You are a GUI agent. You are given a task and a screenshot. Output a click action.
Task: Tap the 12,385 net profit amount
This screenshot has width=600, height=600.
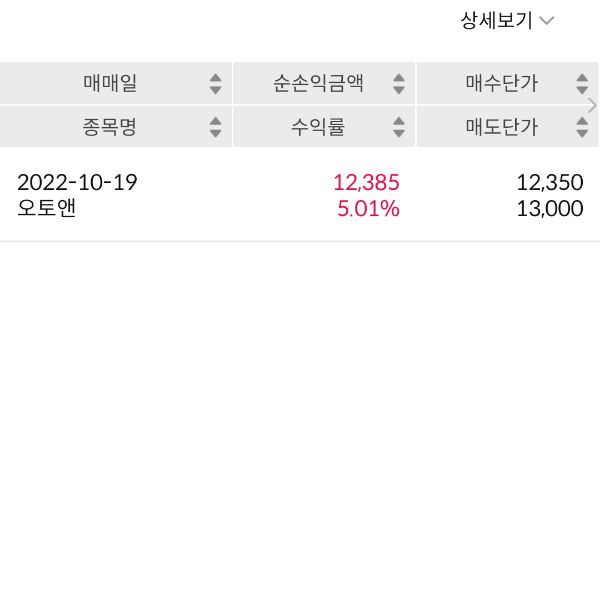pyautogui.click(x=366, y=183)
